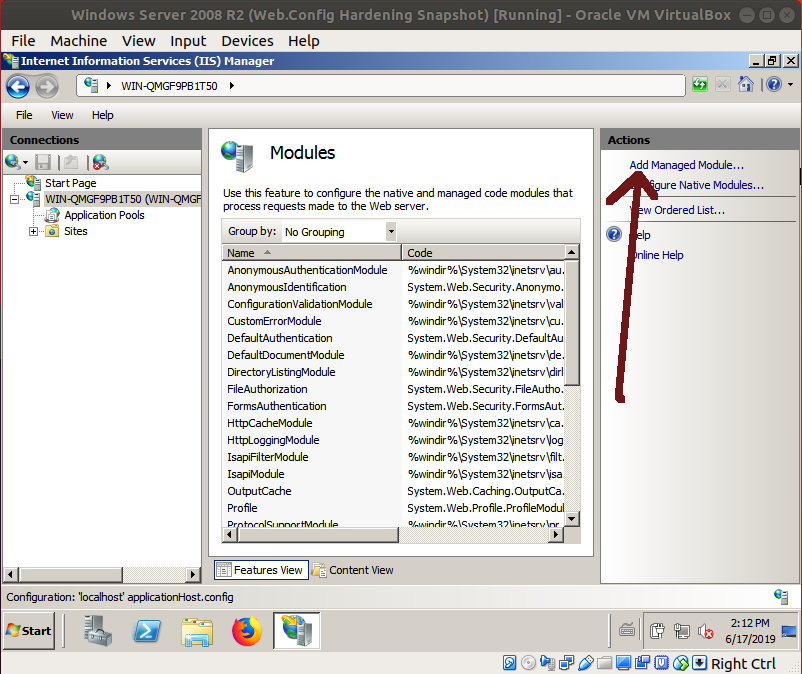The image size is (802, 674).
Task: Click the address bar breadcrumb server name
Action: pos(169,86)
